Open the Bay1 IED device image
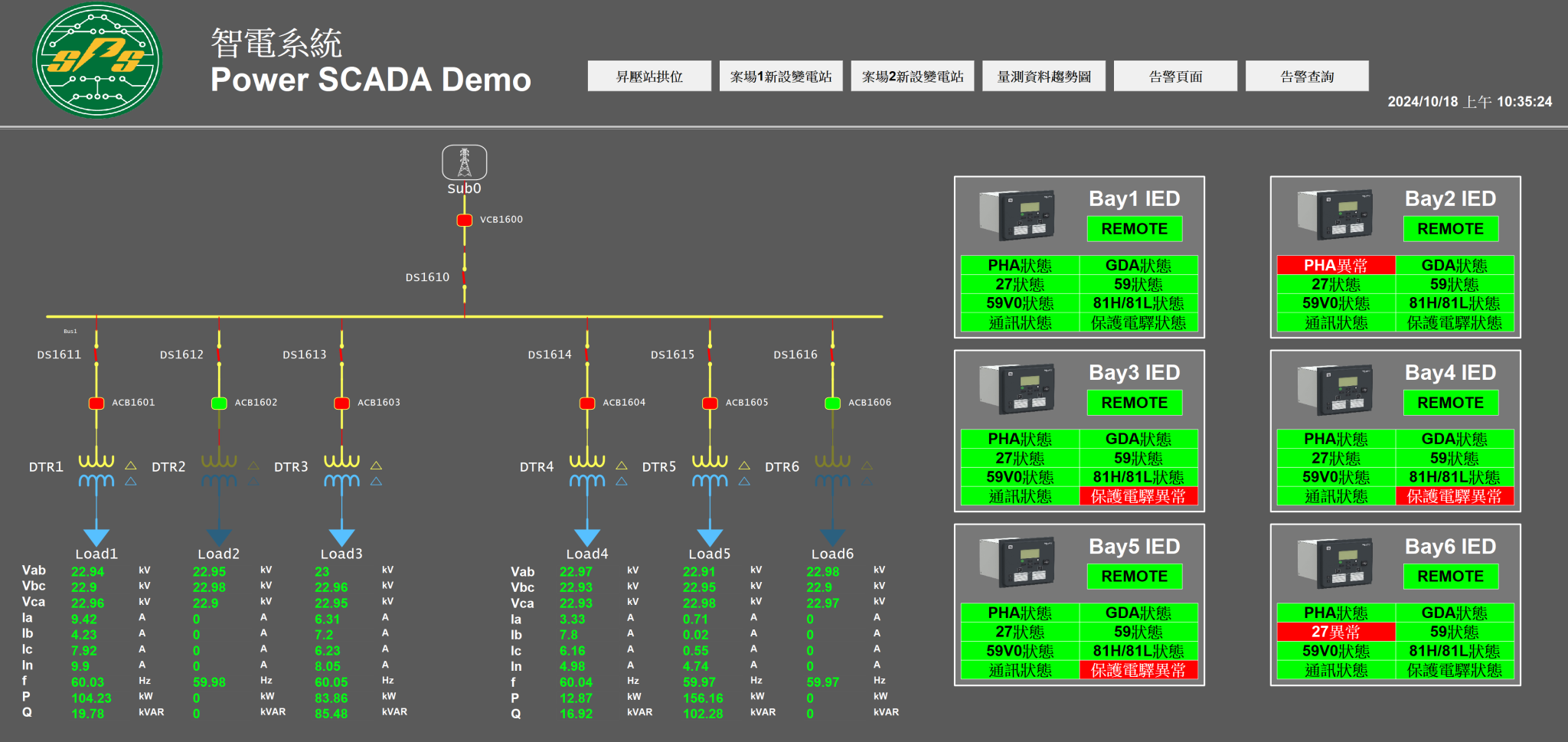The width and height of the screenshot is (1568, 742). coord(1018,215)
